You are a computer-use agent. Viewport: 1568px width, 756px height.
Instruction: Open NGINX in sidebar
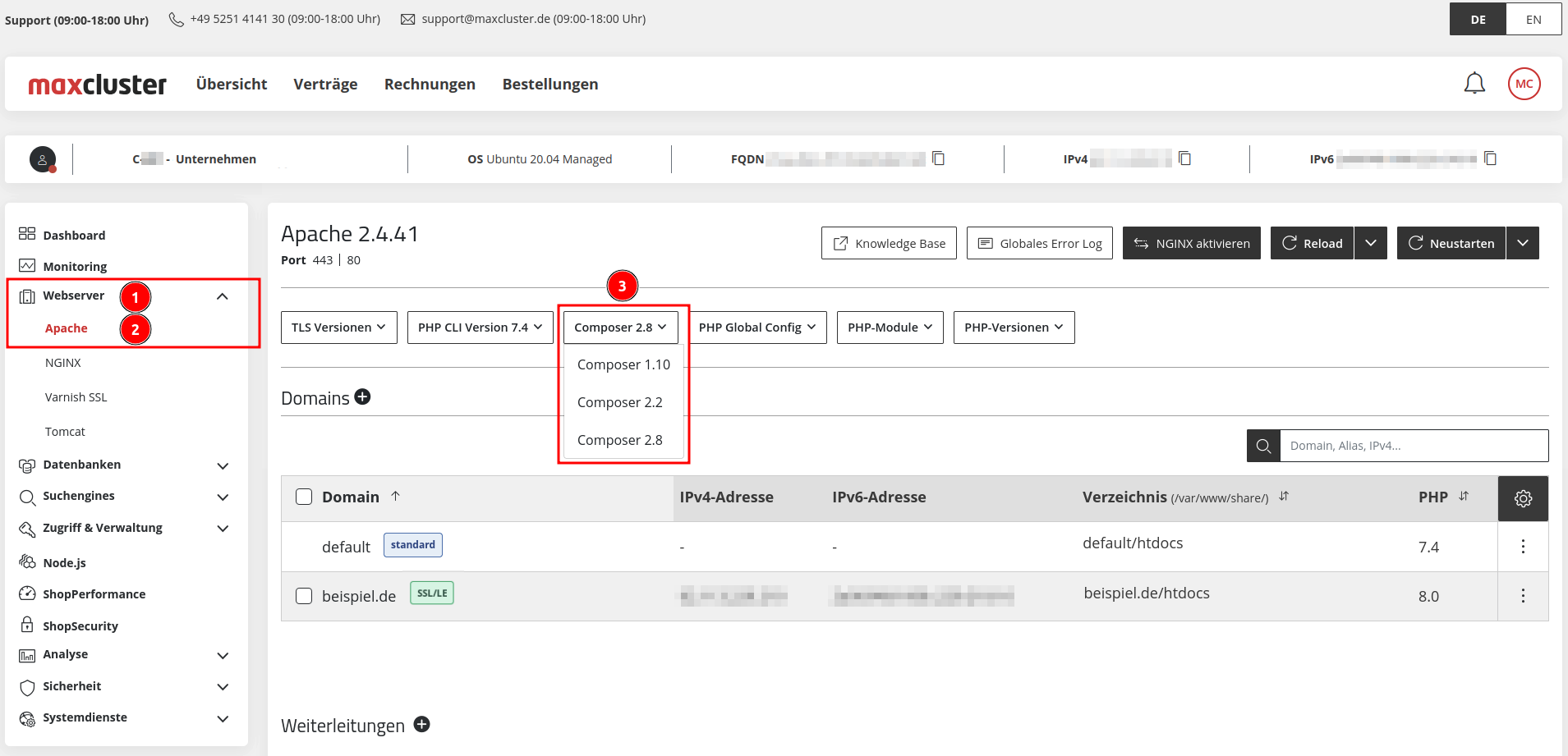pos(63,363)
